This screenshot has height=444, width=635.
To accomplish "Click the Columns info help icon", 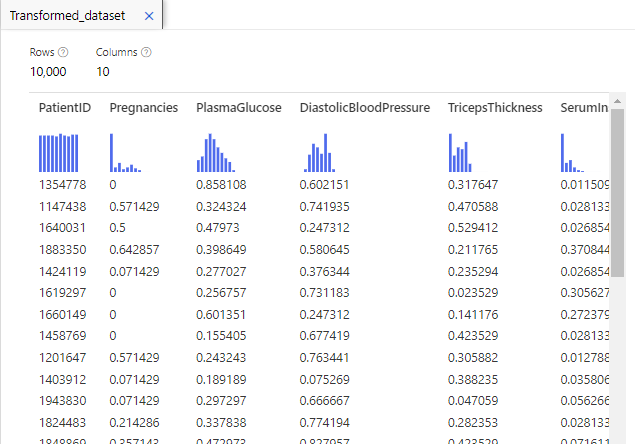I will coord(146,52).
